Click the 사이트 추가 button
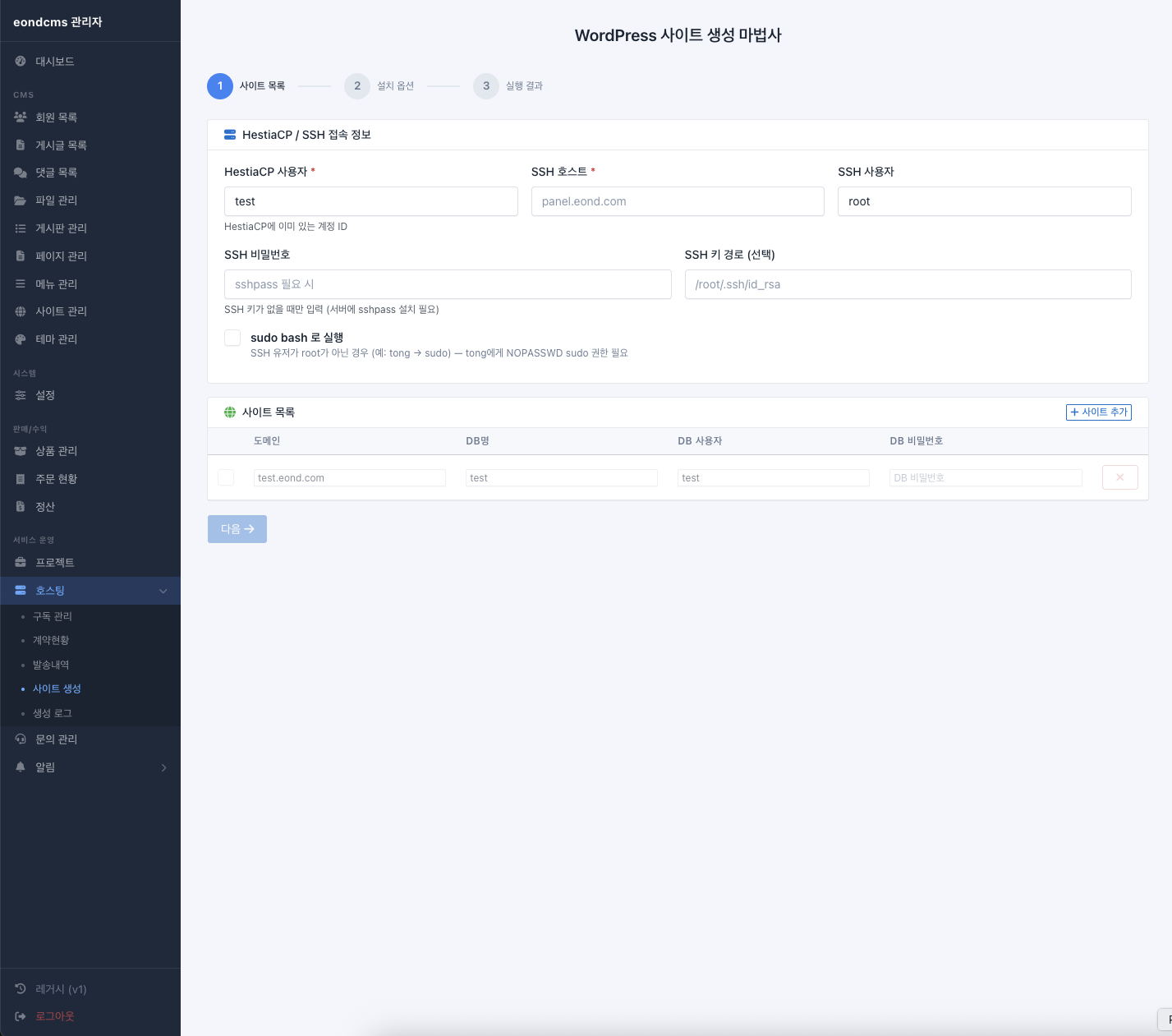The image size is (1172, 1036). pyautogui.click(x=1098, y=412)
